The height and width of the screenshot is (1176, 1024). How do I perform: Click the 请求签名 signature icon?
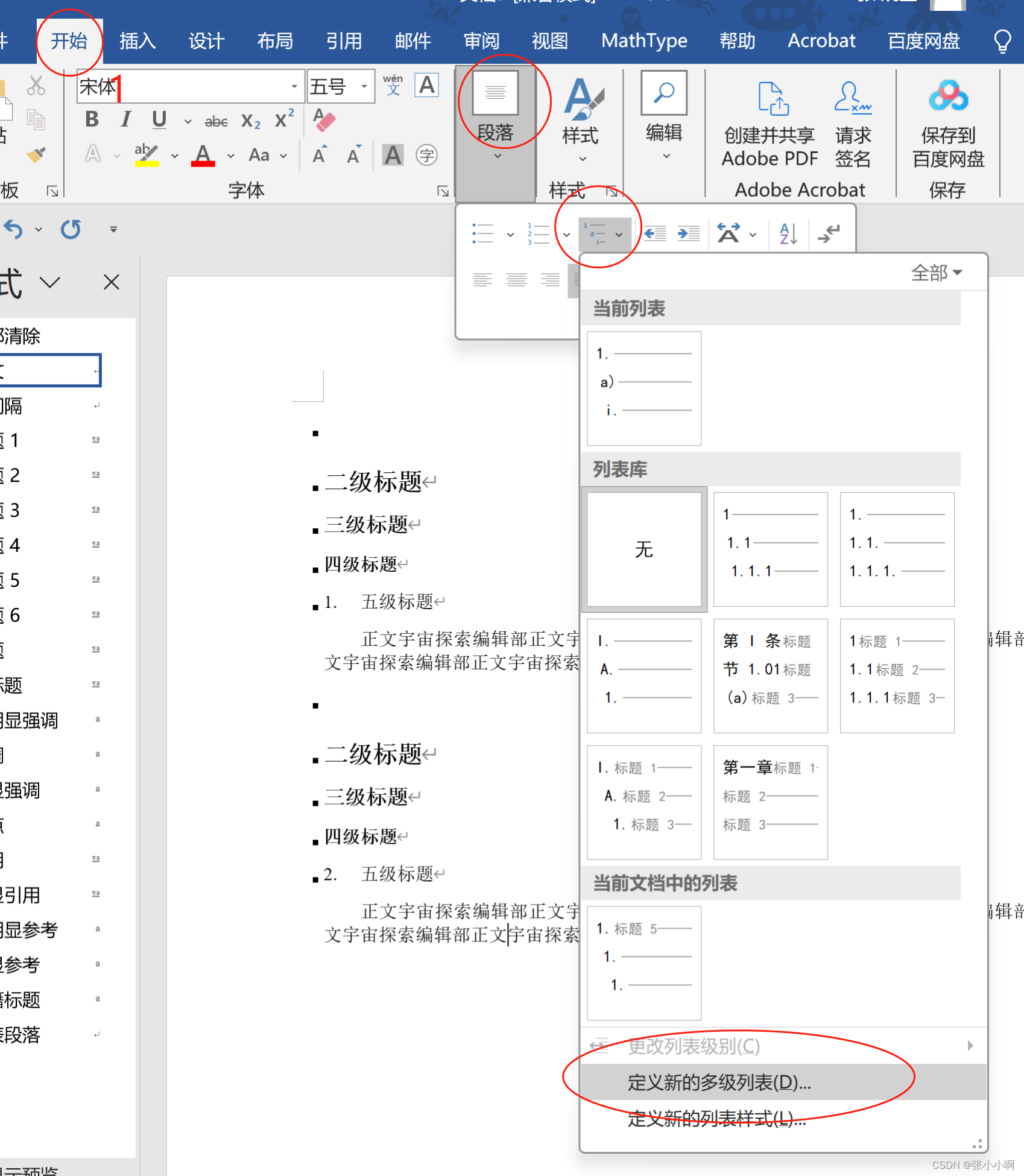click(853, 124)
